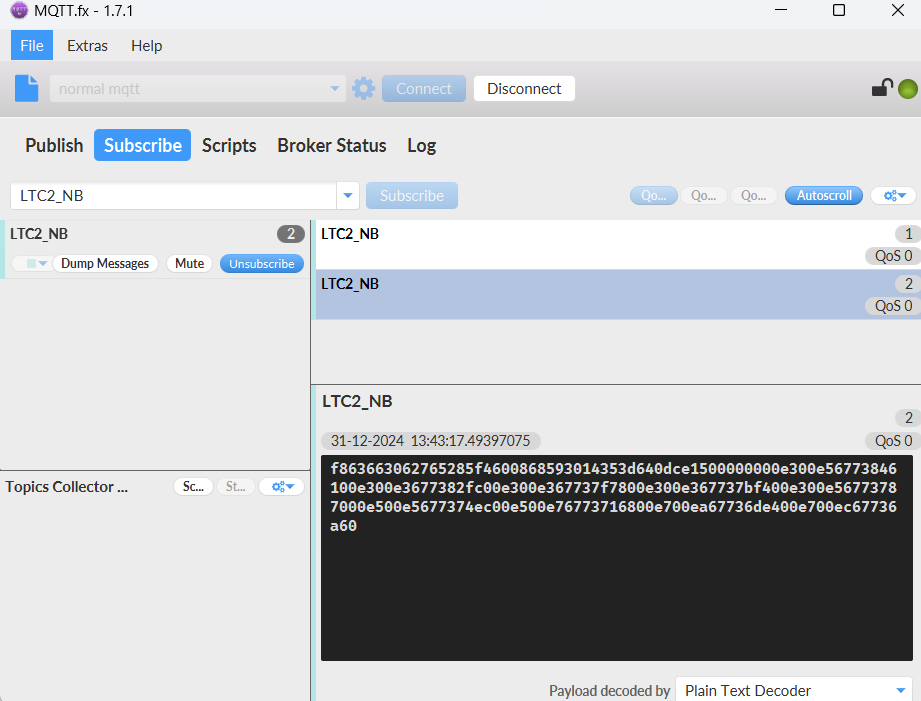Screen dimensions: 921x701
Task: Click the LTC2_NB topic input field
Action: pos(173,196)
